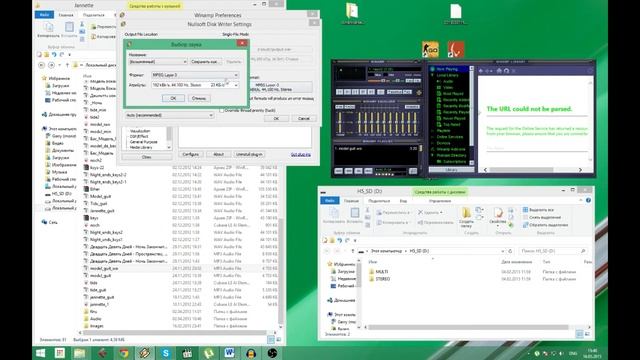Click refresh icon beside HS_SD address bar

pyautogui.click(x=510, y=251)
